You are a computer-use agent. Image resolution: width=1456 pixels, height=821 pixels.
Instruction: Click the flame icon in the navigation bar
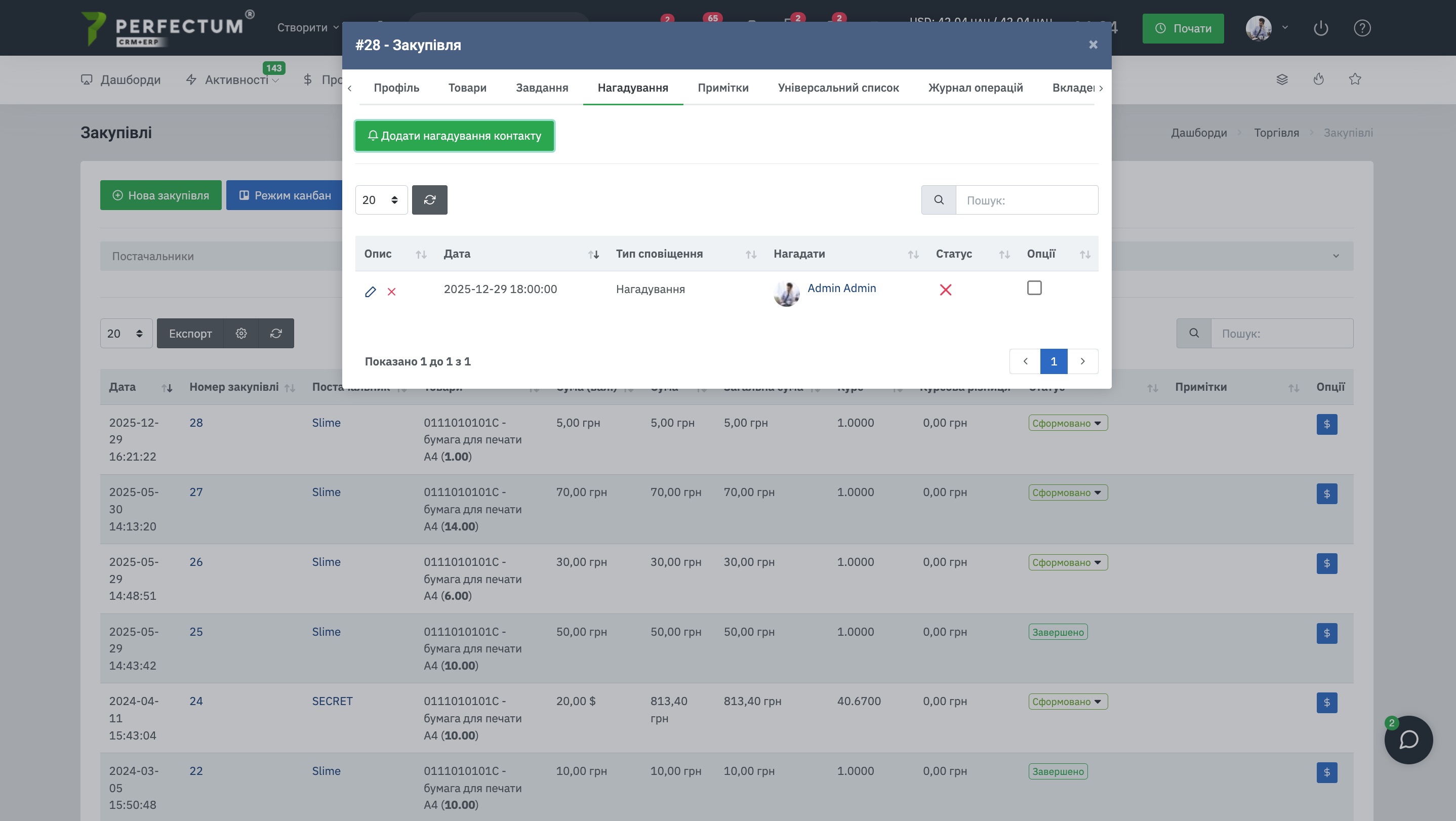(1318, 79)
